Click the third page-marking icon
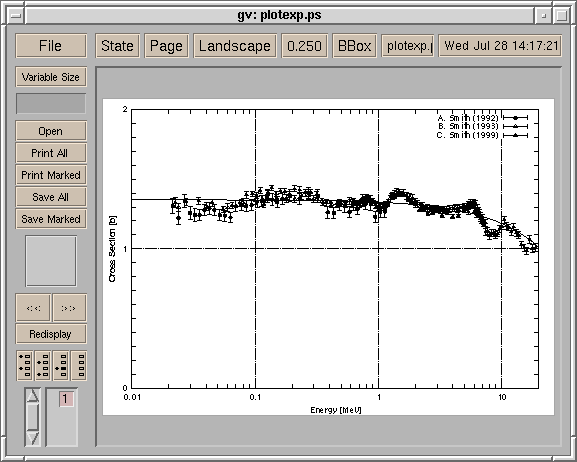 click(61, 366)
